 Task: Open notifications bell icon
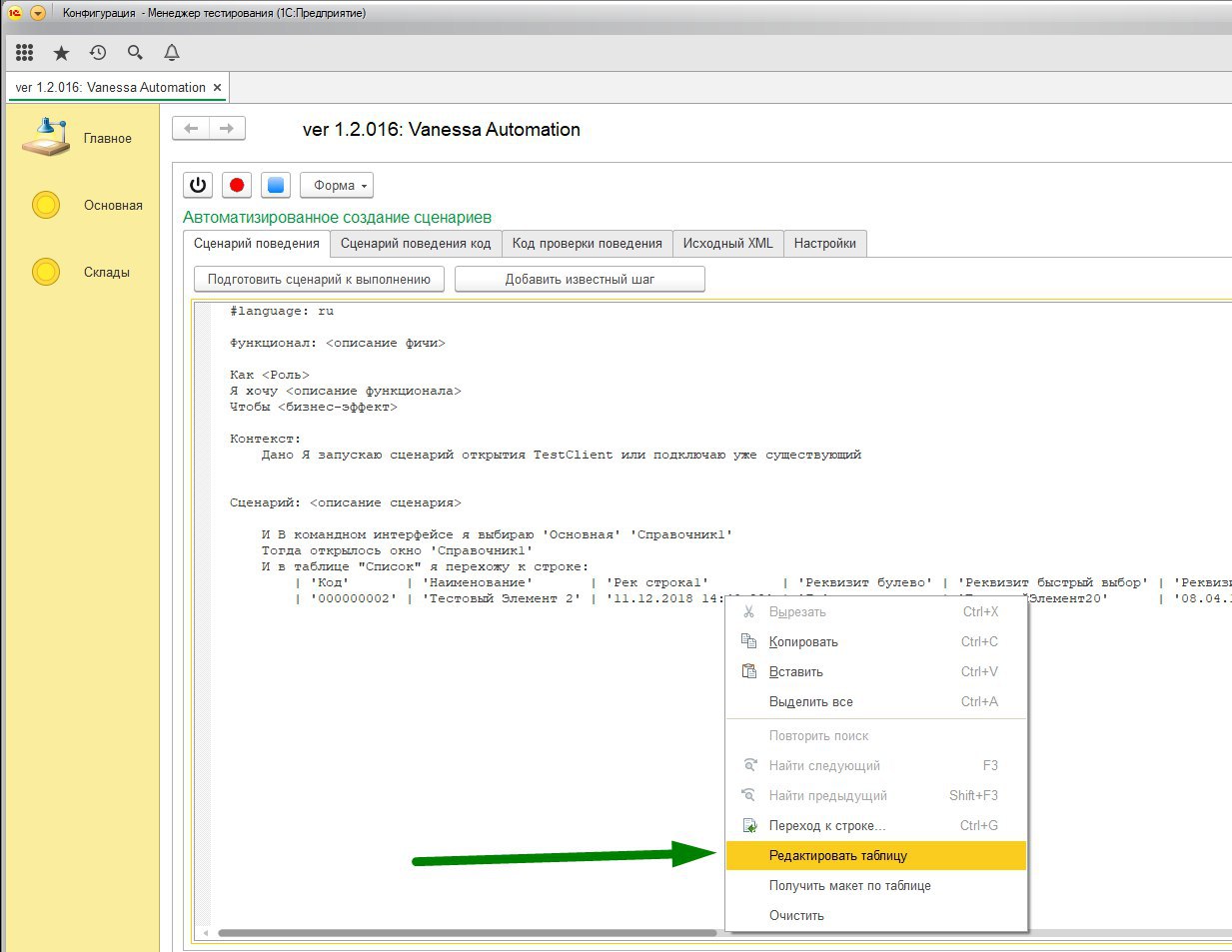[172, 52]
